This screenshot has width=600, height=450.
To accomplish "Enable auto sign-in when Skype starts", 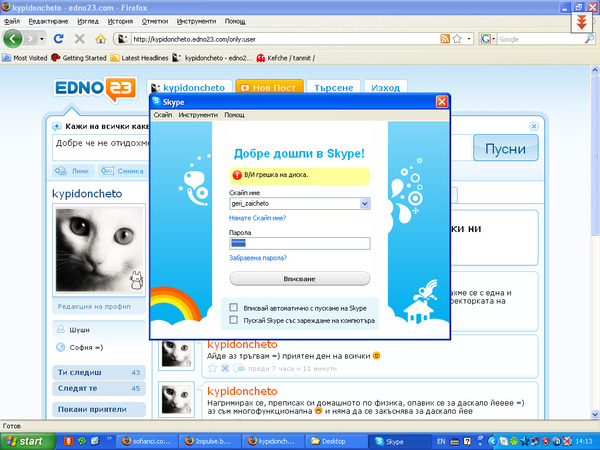I will 233,307.
